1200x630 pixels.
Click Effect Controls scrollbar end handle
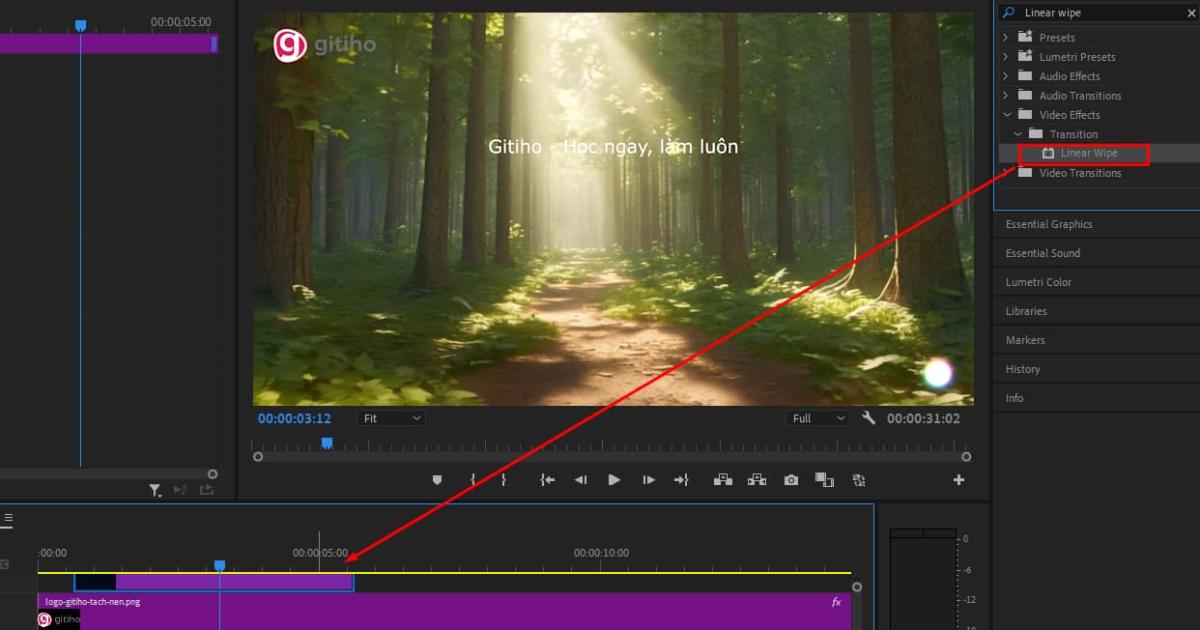(212, 474)
